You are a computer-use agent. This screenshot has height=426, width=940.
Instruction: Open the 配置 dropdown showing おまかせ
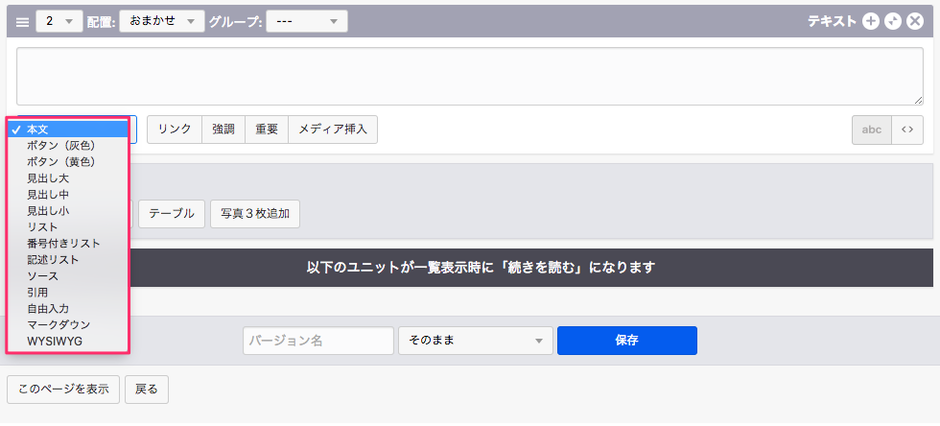click(162, 21)
